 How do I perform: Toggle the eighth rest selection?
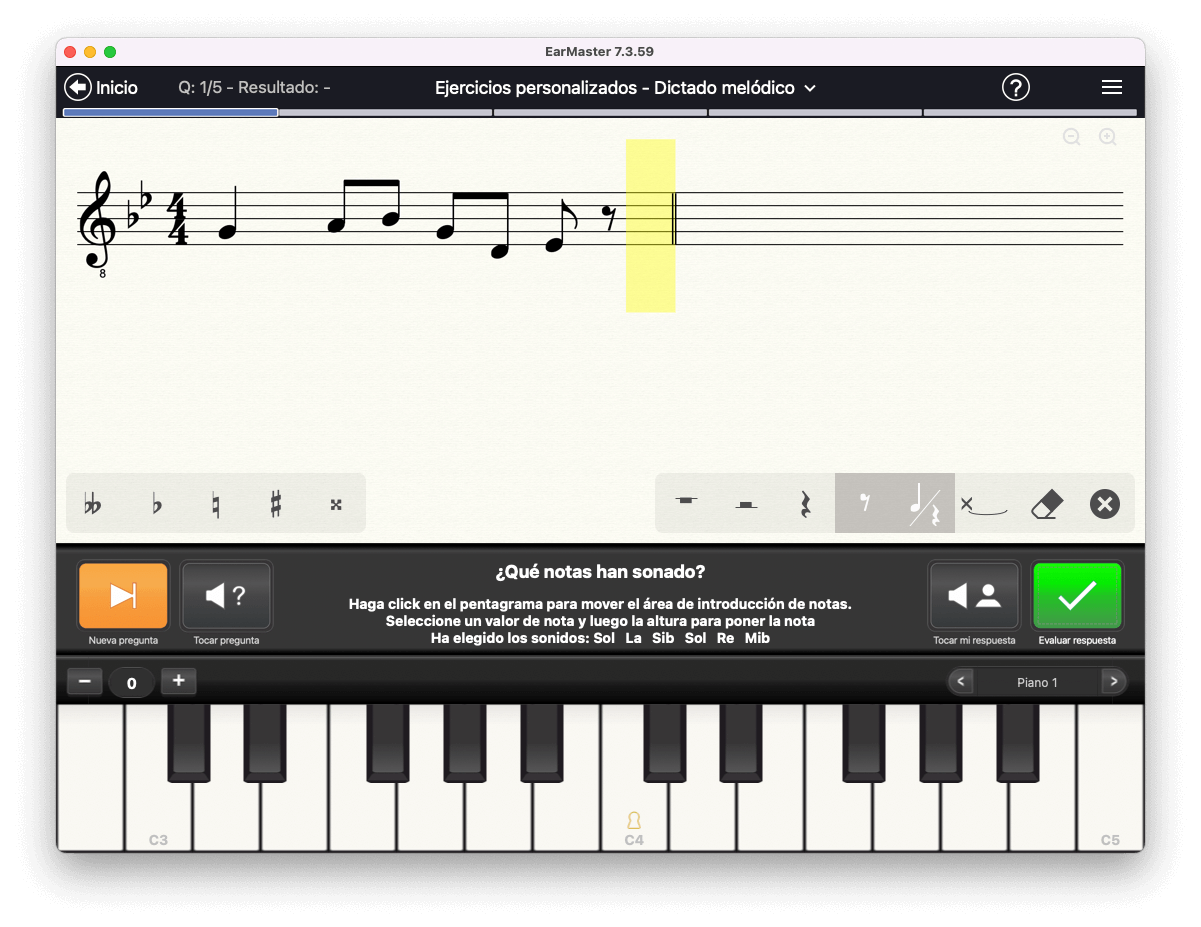pos(865,503)
